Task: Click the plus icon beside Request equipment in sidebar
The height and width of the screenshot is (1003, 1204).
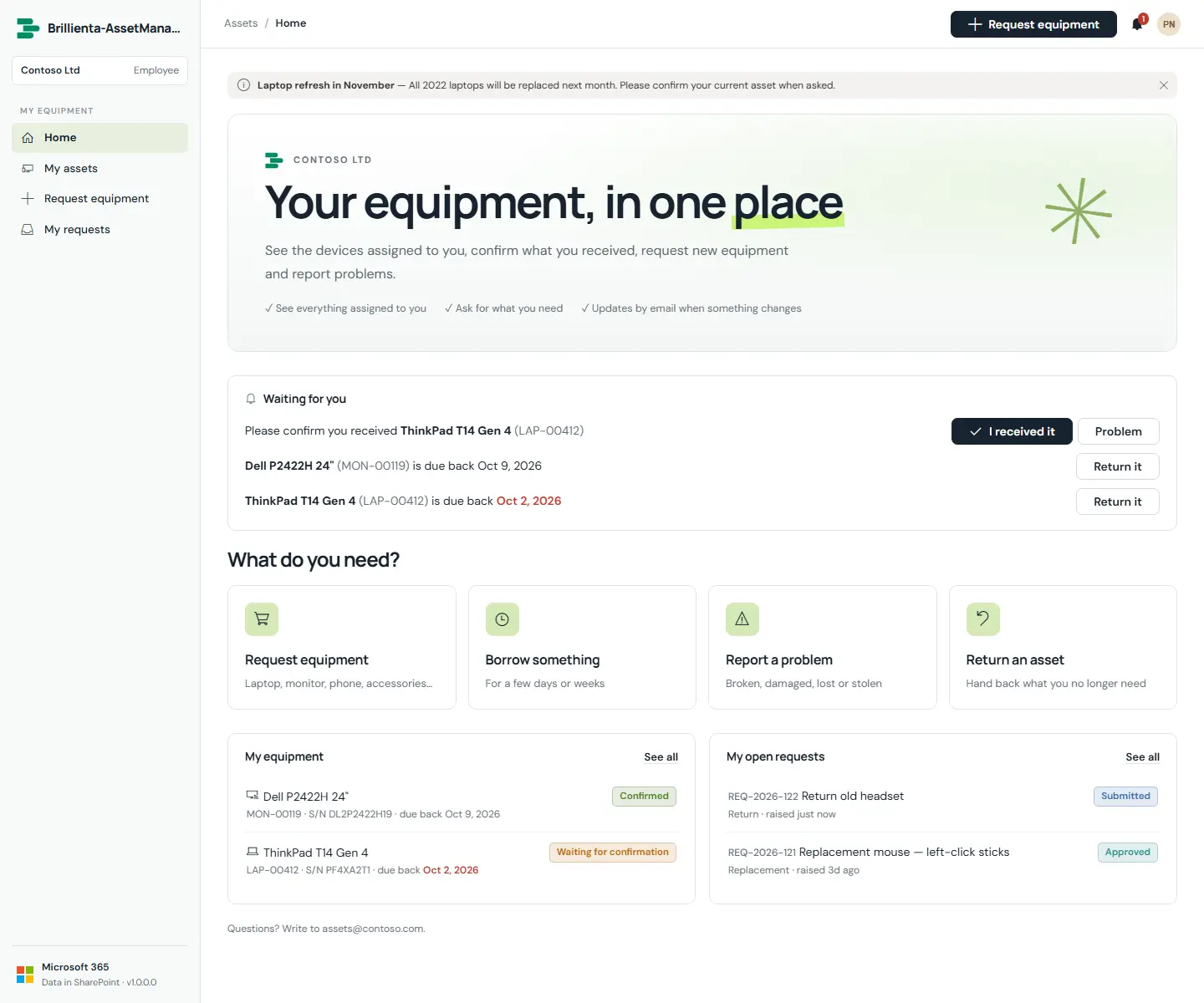Action: pyautogui.click(x=28, y=199)
